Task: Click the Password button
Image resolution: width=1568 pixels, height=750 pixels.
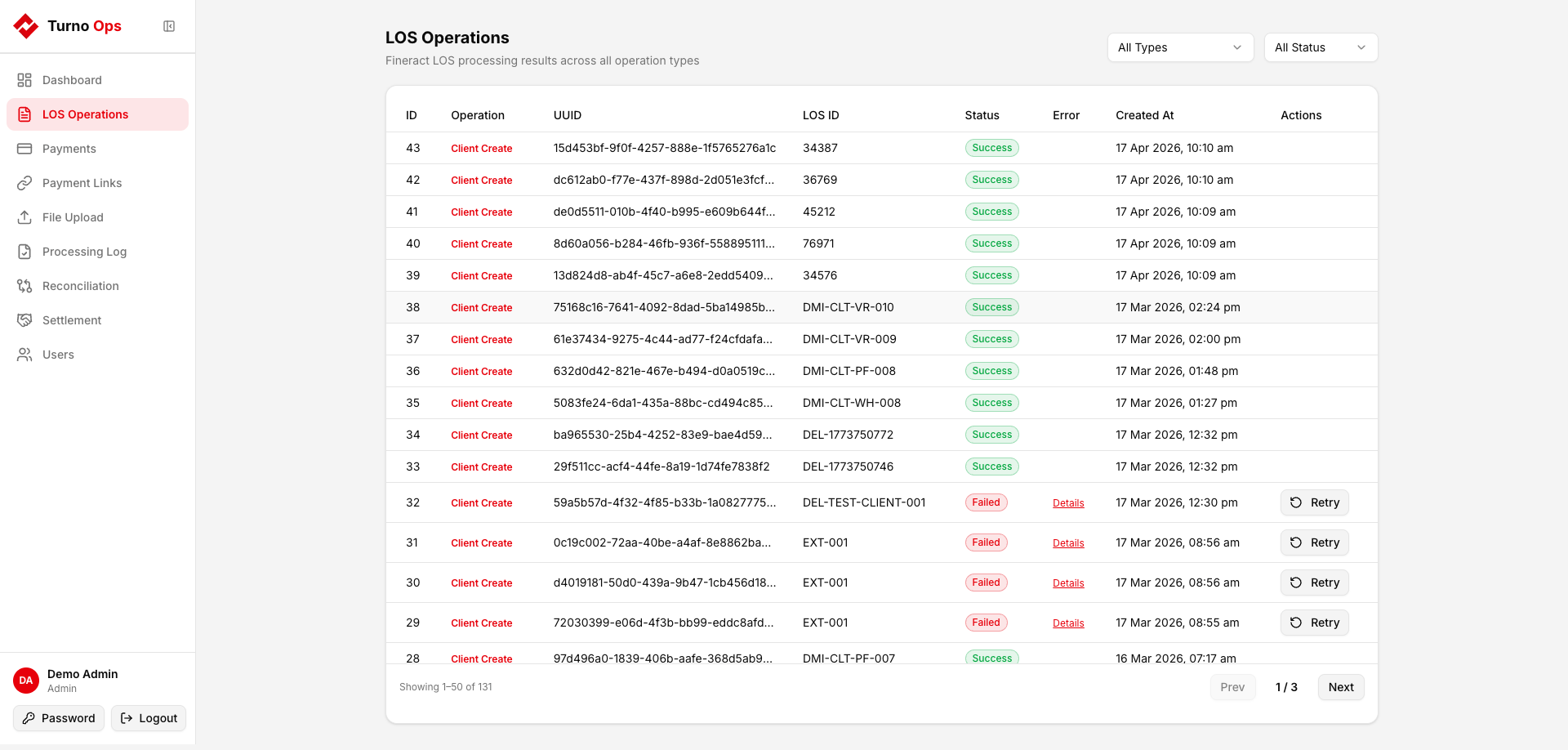Action: (x=59, y=718)
